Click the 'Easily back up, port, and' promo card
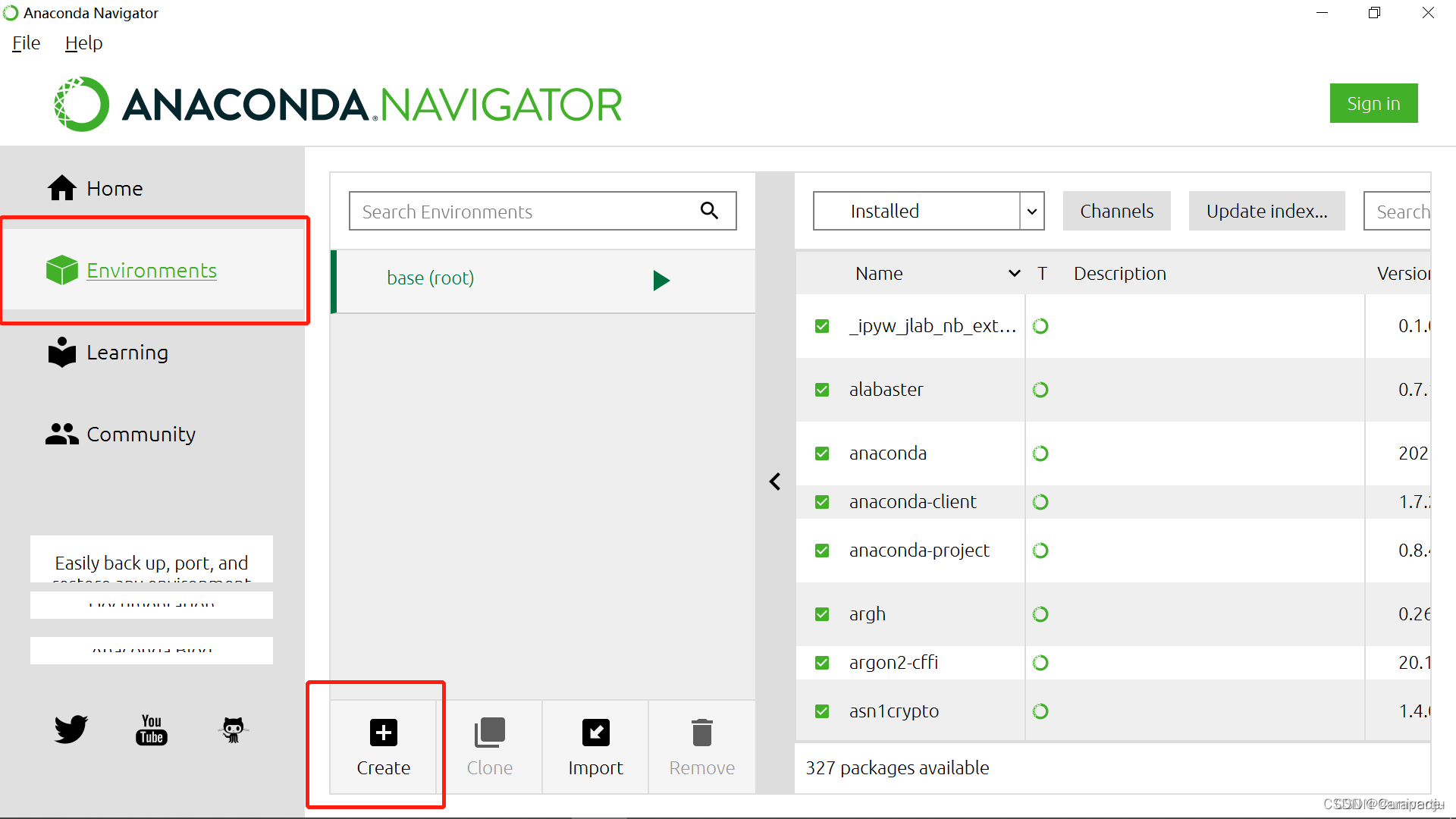This screenshot has height=819, width=1456. (x=152, y=559)
